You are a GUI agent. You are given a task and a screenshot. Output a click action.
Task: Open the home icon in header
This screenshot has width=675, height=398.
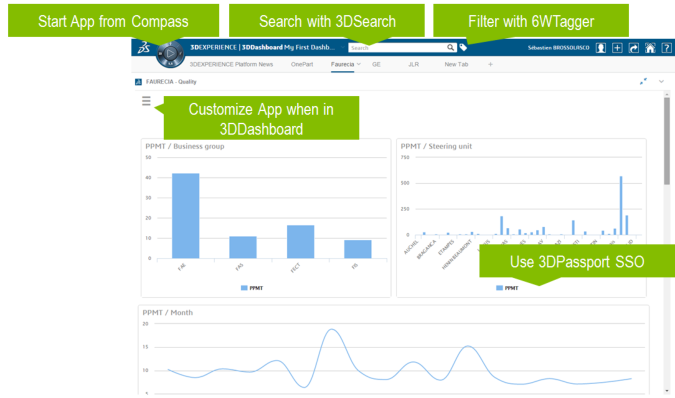tap(650, 48)
